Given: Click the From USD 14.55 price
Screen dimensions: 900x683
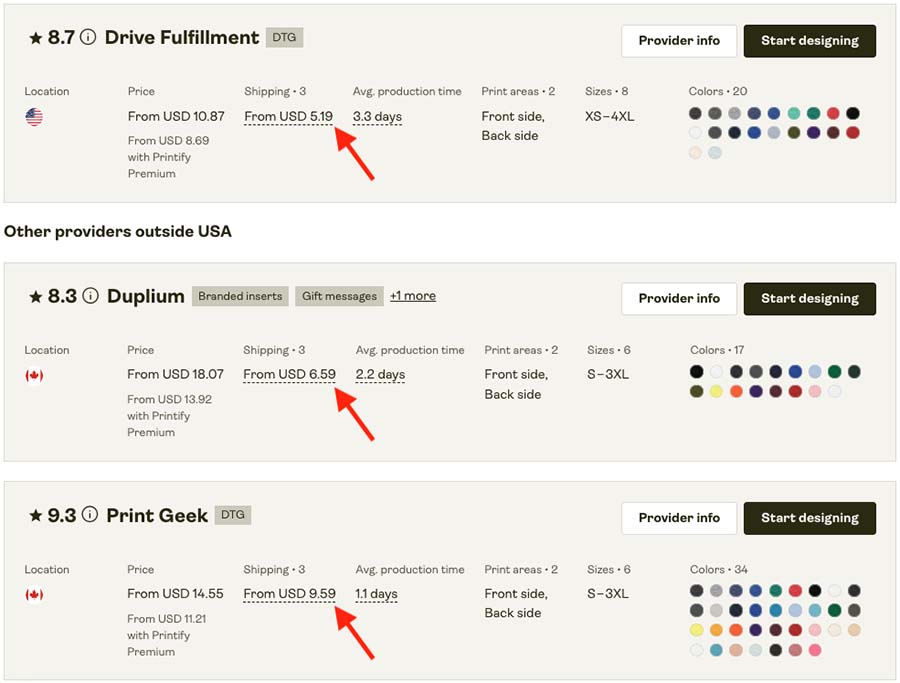Looking at the screenshot, I should (175, 593).
